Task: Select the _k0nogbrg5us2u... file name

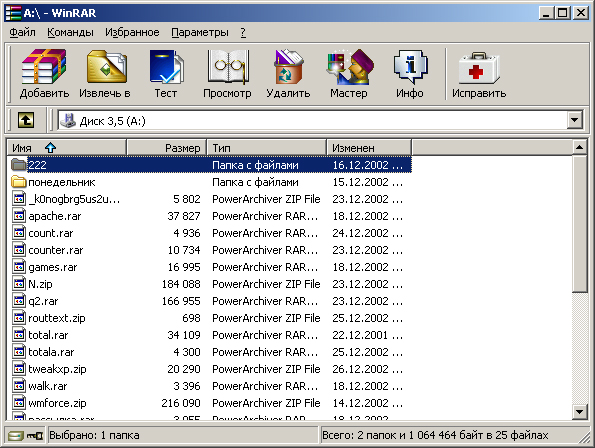Action: (x=74, y=199)
